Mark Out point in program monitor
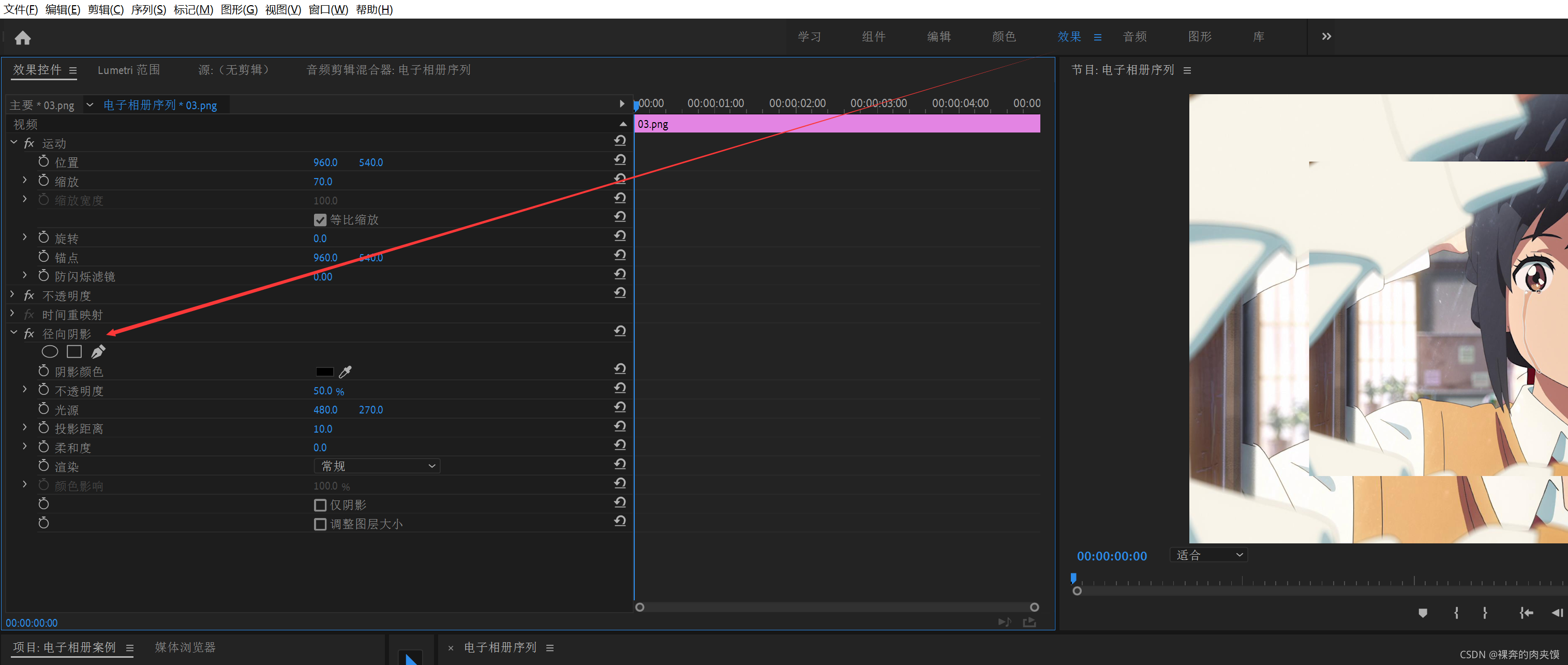The height and width of the screenshot is (665, 1568). [1485, 613]
